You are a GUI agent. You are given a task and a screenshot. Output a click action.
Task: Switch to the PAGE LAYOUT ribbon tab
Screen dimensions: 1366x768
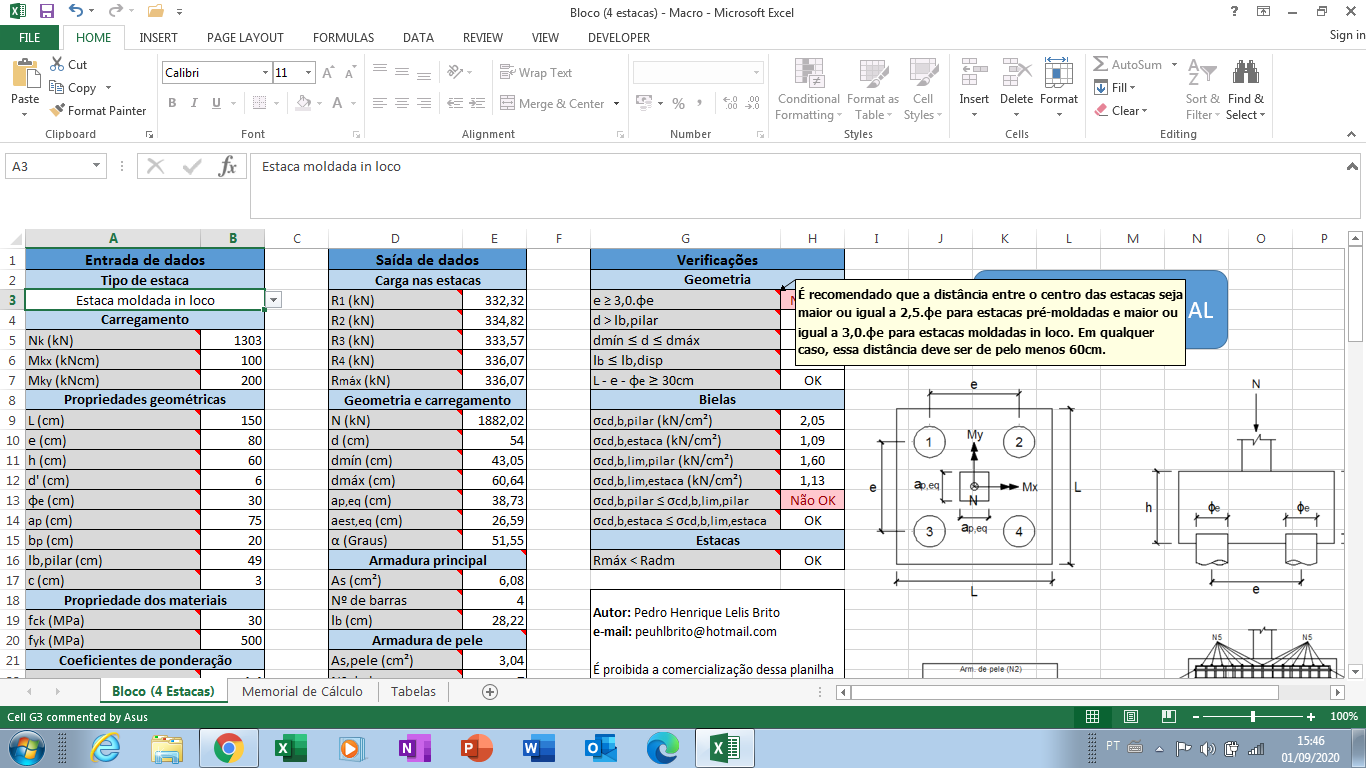click(x=245, y=37)
